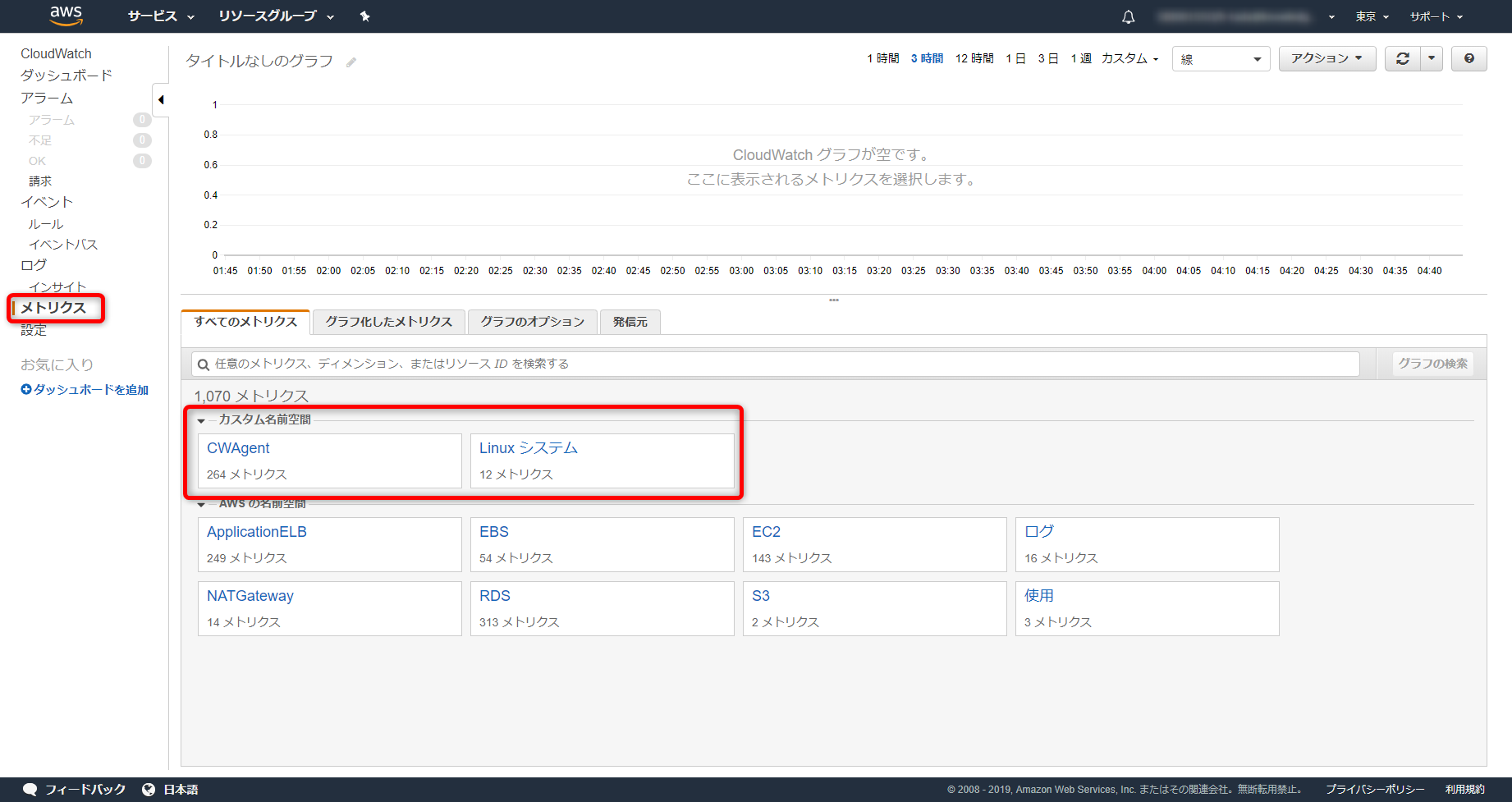Open the refresh options dropdown arrow
The width and height of the screenshot is (1512, 802).
coord(1432,58)
